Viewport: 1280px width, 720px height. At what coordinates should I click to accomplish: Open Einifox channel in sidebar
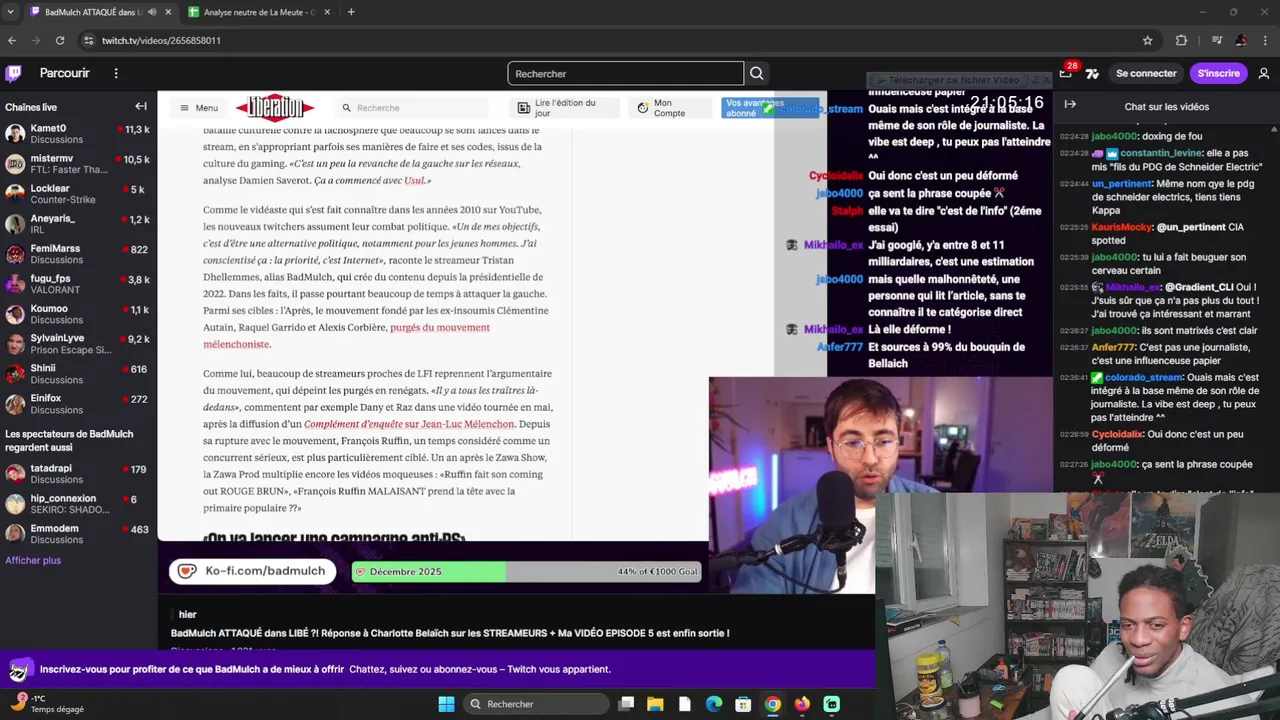point(78,404)
